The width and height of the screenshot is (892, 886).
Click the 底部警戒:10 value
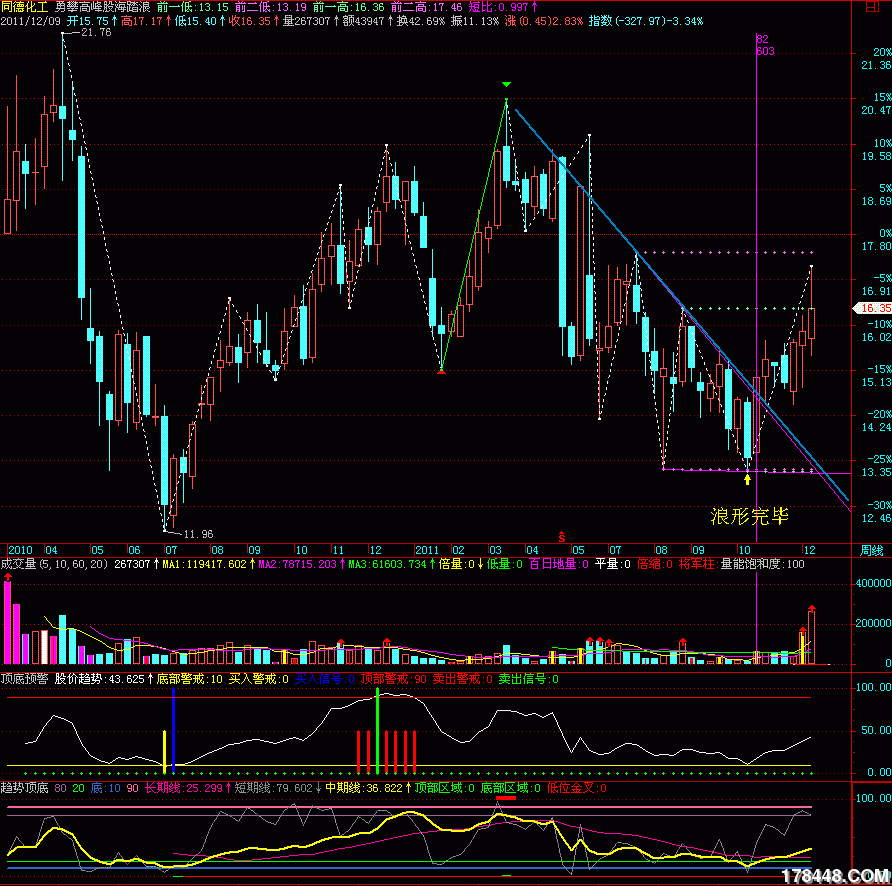189,679
